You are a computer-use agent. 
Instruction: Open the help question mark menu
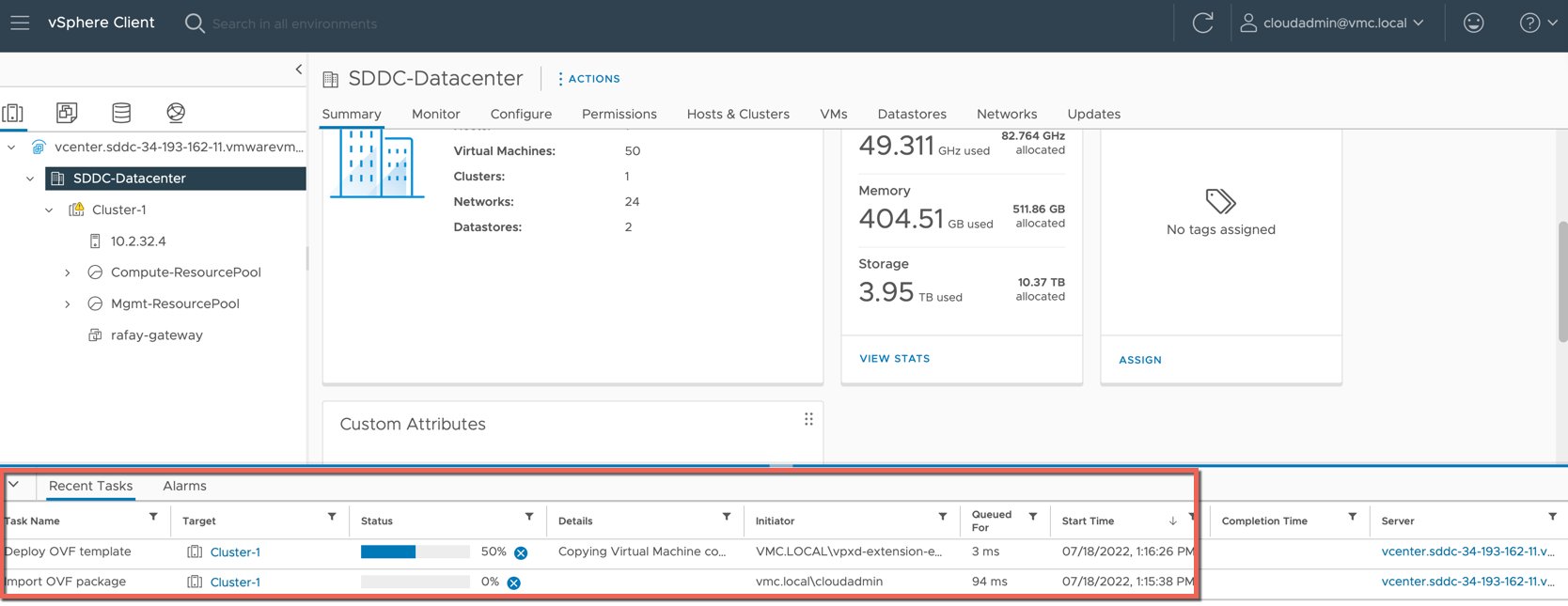tap(1538, 23)
